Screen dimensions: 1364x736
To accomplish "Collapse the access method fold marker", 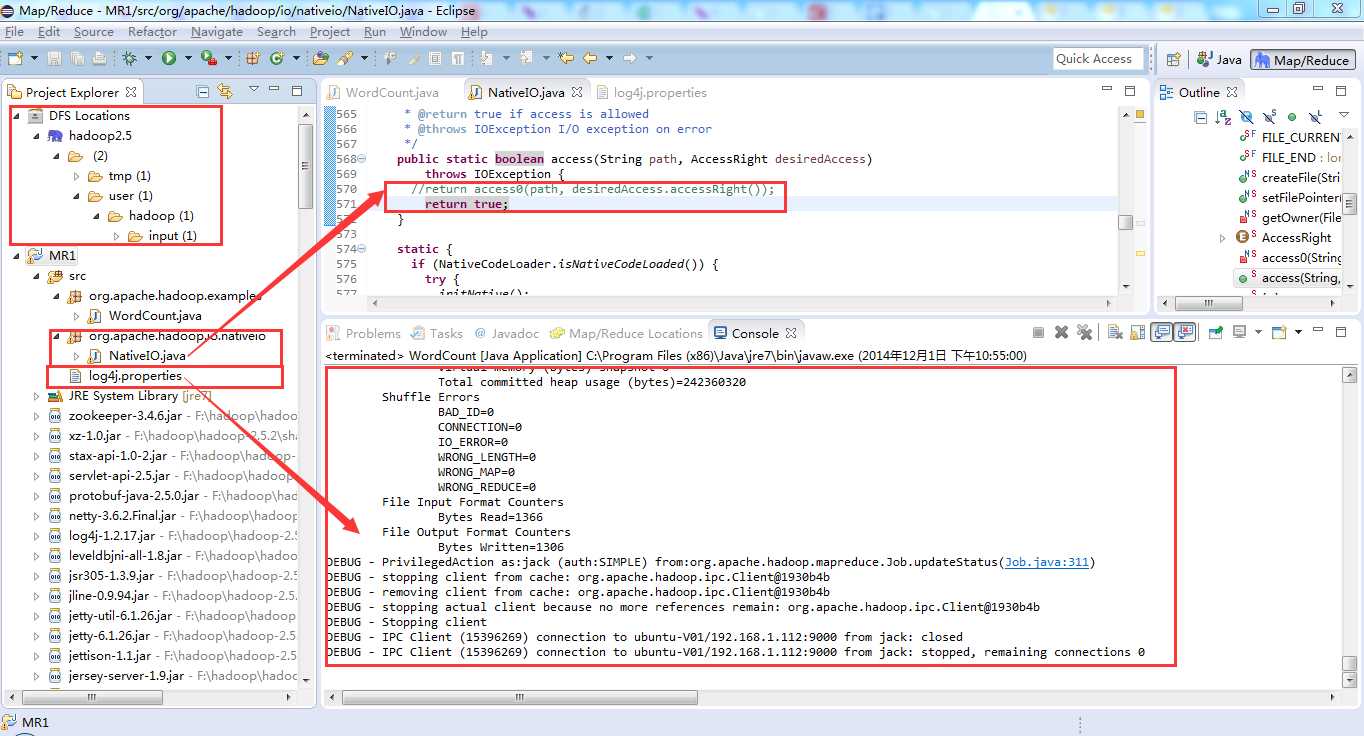I will click(x=362, y=159).
